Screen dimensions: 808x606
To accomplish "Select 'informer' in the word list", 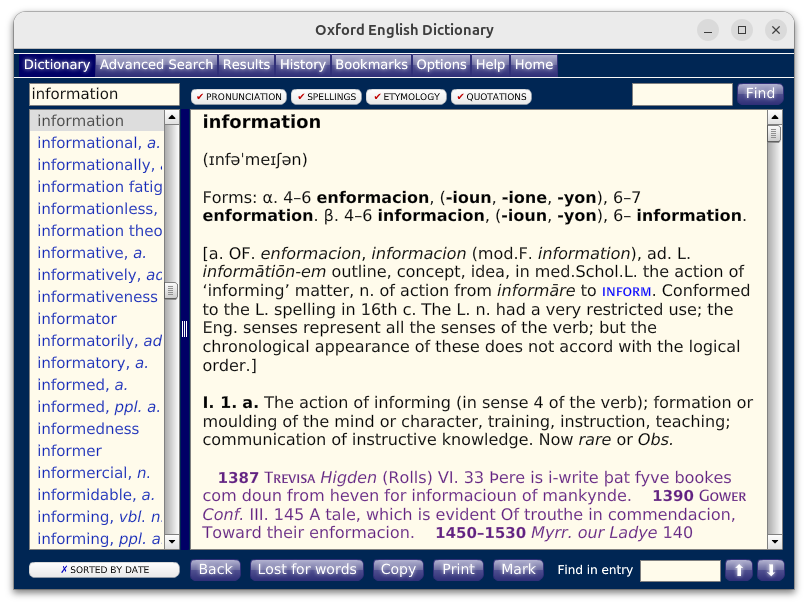I will coord(97,451).
